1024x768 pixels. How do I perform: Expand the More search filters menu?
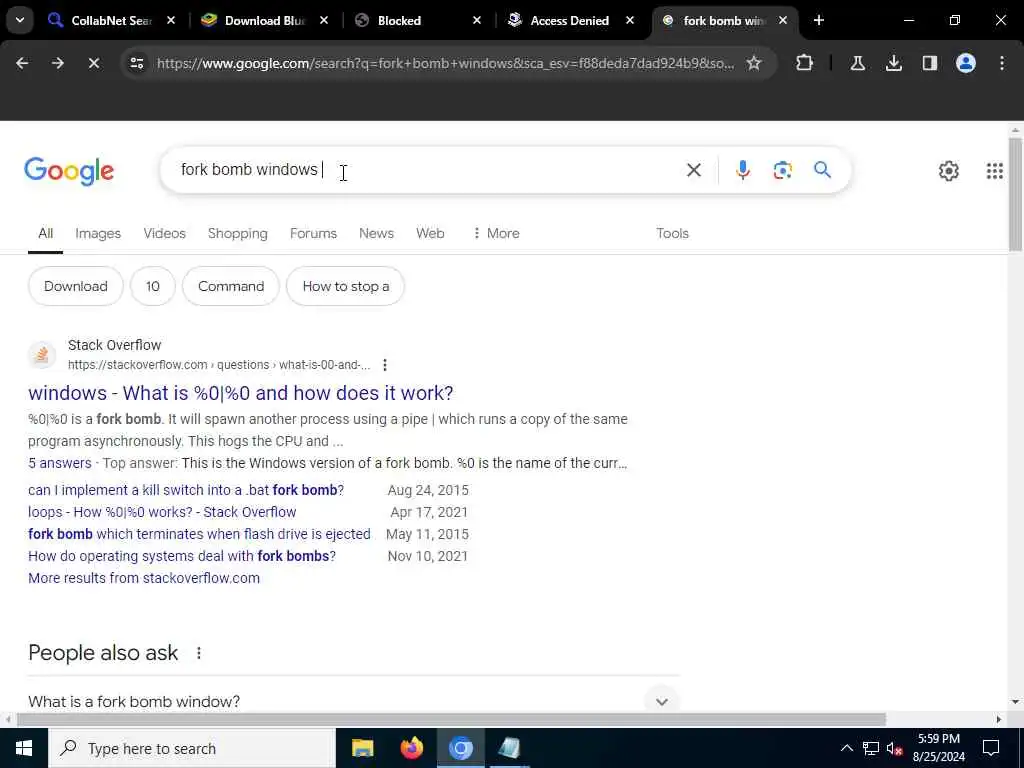point(496,234)
